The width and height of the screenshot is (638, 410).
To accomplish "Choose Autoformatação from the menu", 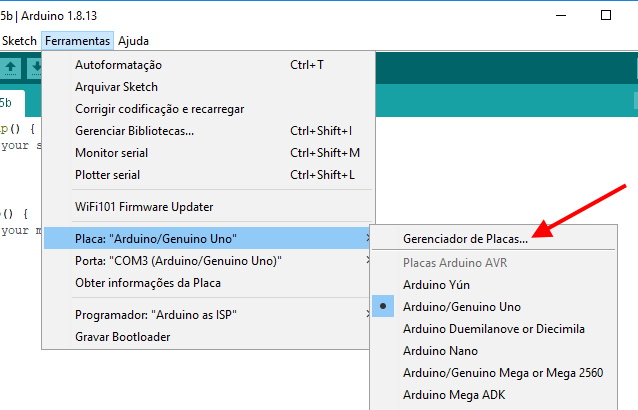I will click(x=208, y=65).
